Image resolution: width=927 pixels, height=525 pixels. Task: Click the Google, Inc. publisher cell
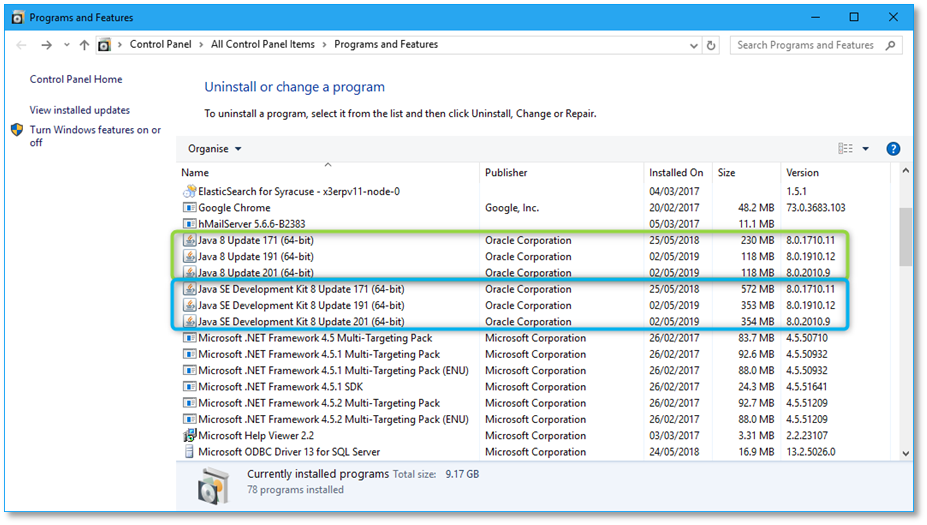tap(512, 208)
